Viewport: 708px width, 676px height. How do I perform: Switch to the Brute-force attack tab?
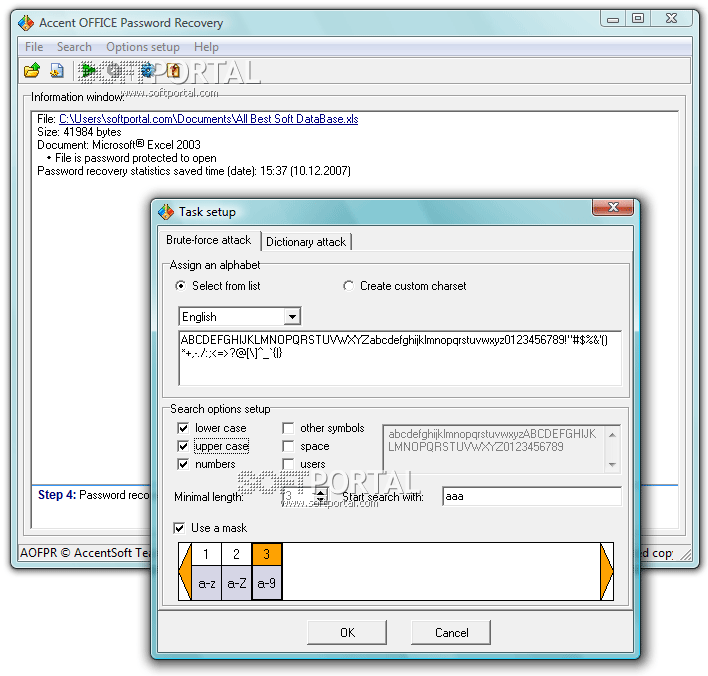208,240
